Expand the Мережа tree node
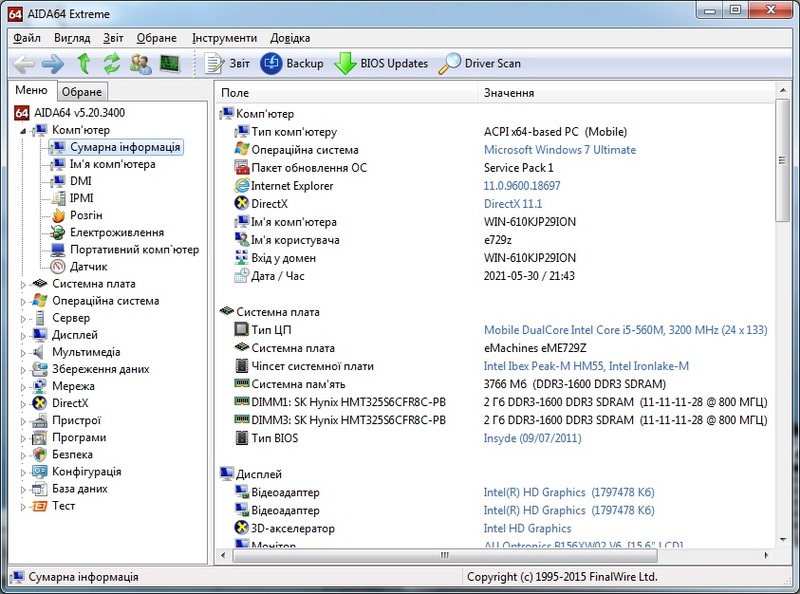Screen dimensions: 800x594 click(x=23, y=387)
